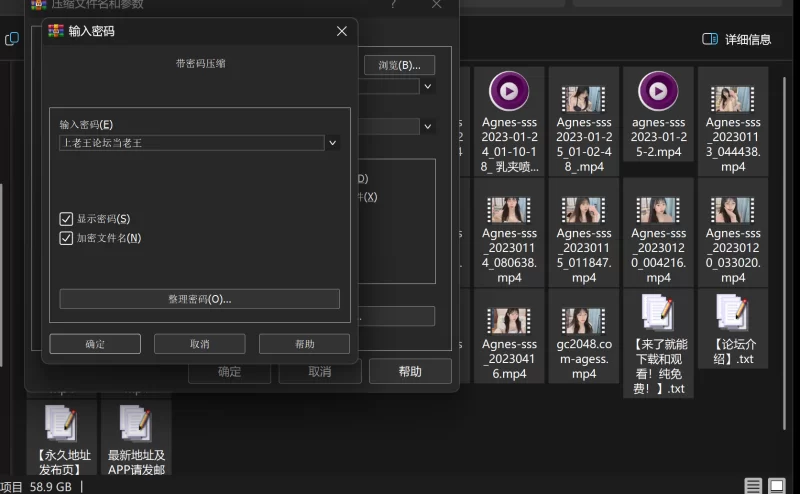Open dropdown arrow beside the 浏览(B) button
Image resolution: width=800 pixels, height=494 pixels.
tap(428, 87)
